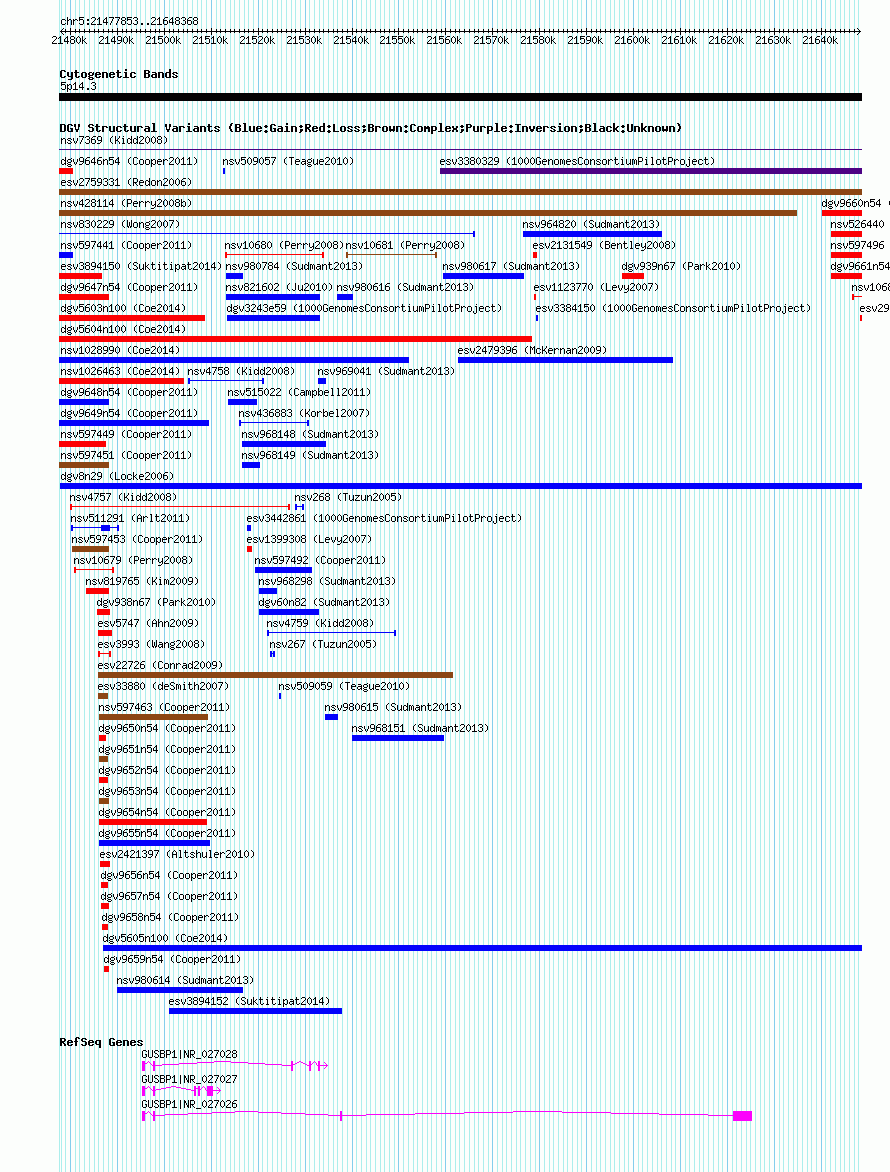890x1172 pixels.
Task: Click the long red dgv5604n100 loss bar
Action: coord(295,339)
